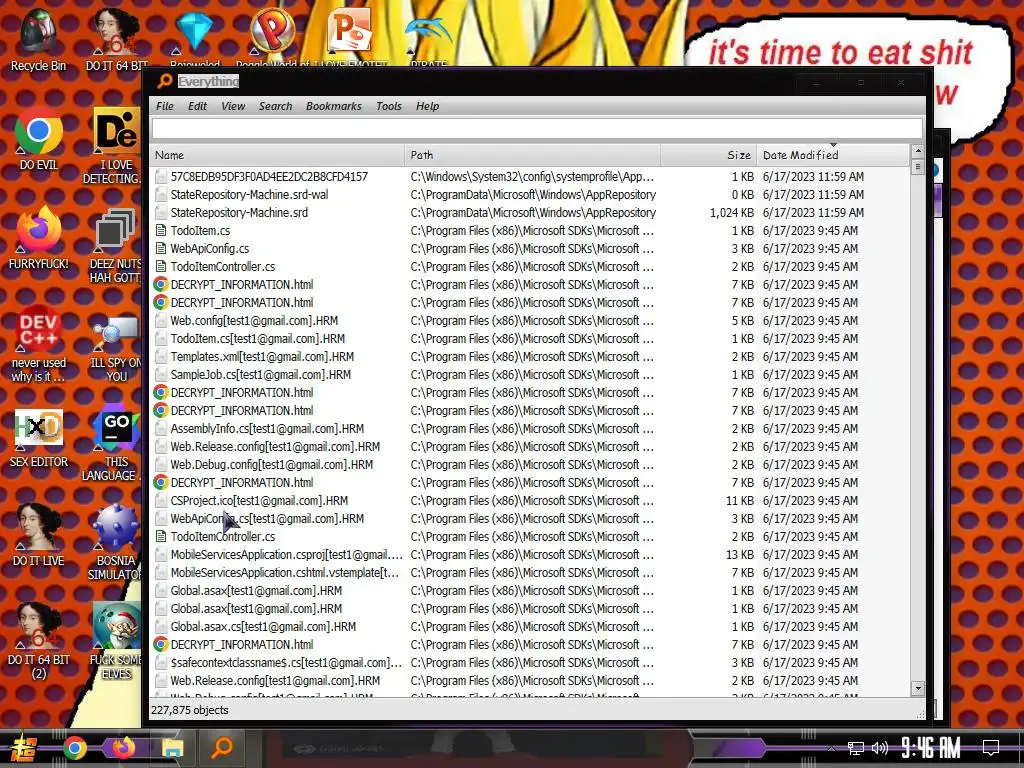This screenshot has height=768, width=1024.
Task: Open the Peggle desktop icon
Action: click(x=272, y=36)
